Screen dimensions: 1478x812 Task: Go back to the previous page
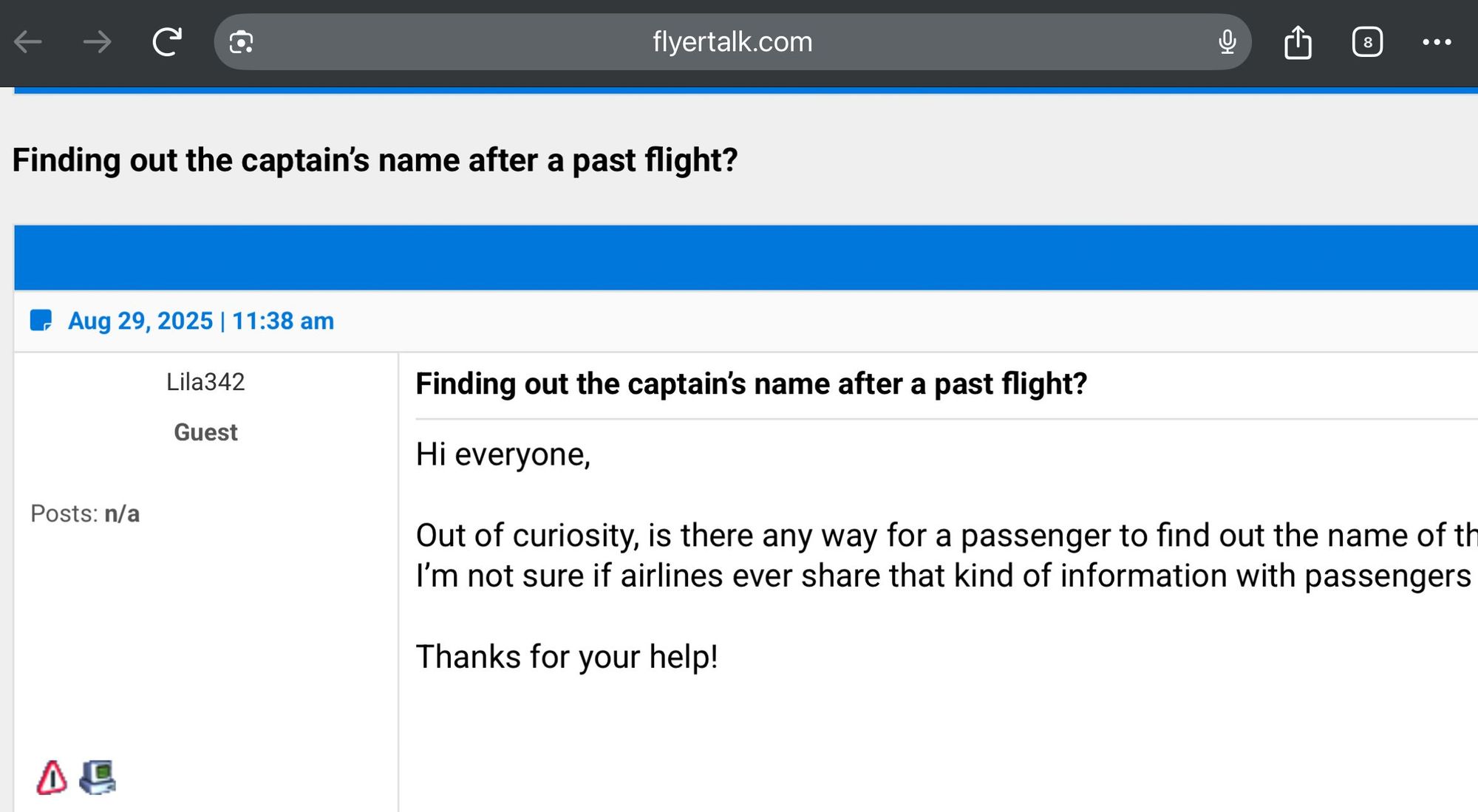[29, 42]
